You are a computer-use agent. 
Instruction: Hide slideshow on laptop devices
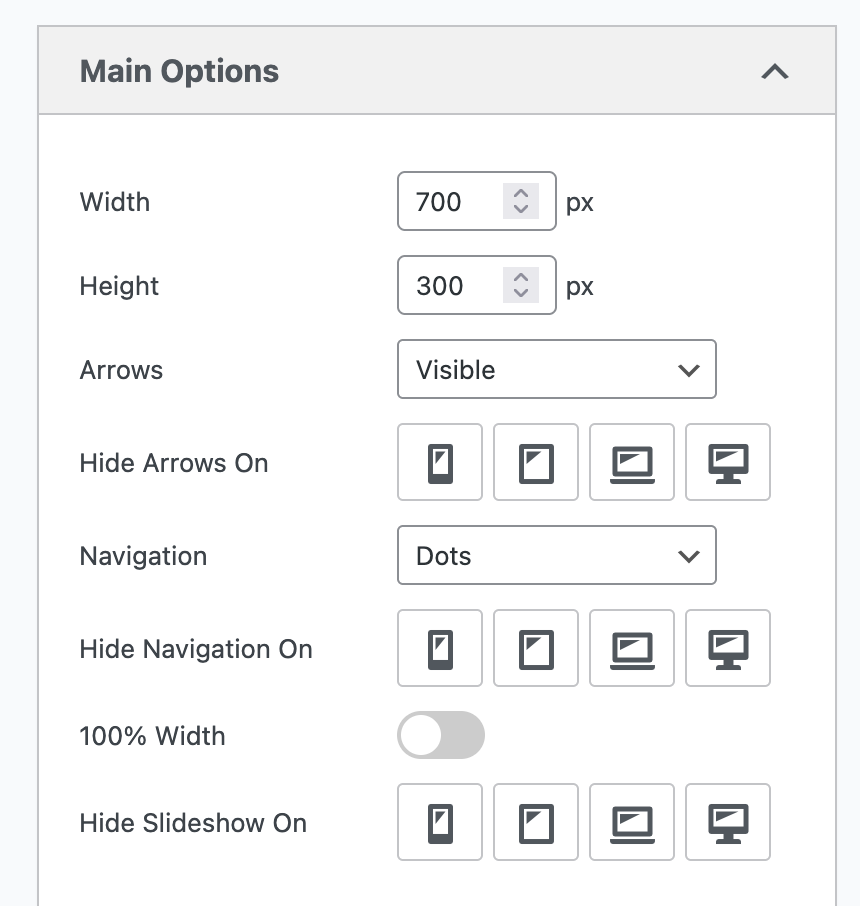[631, 822]
